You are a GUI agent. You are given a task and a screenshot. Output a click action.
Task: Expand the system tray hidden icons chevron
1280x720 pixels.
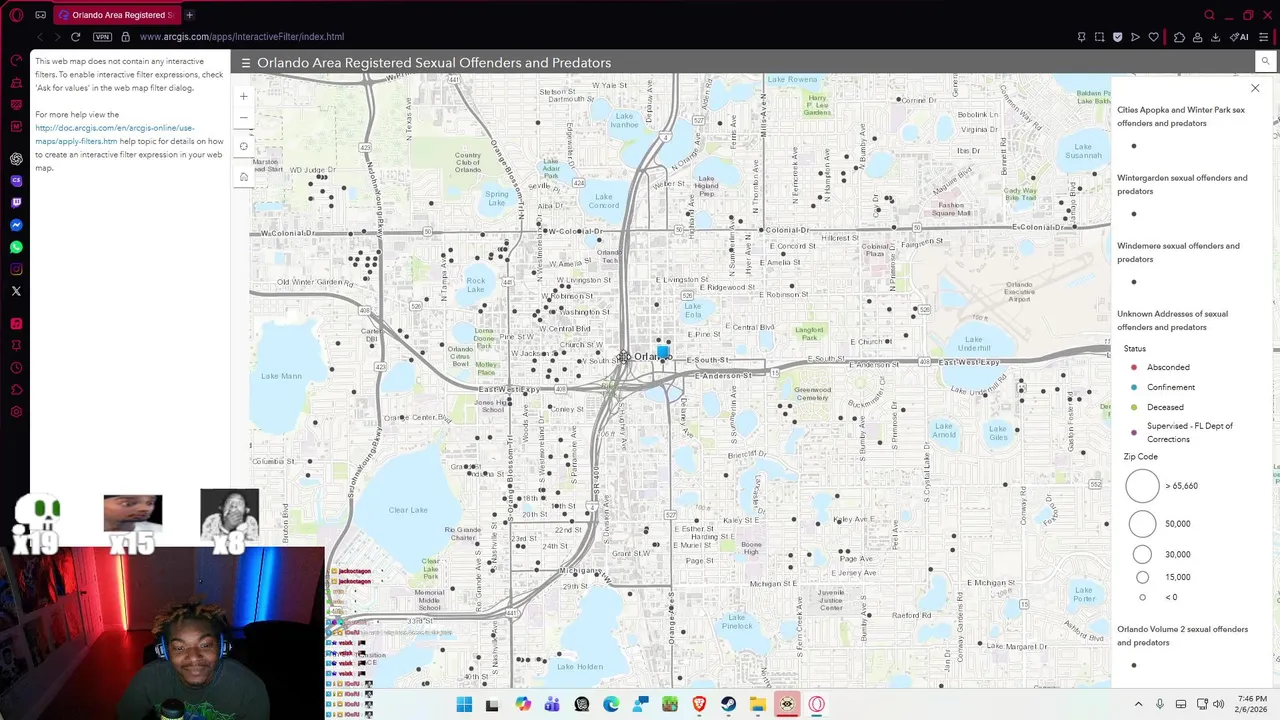[1138, 705]
